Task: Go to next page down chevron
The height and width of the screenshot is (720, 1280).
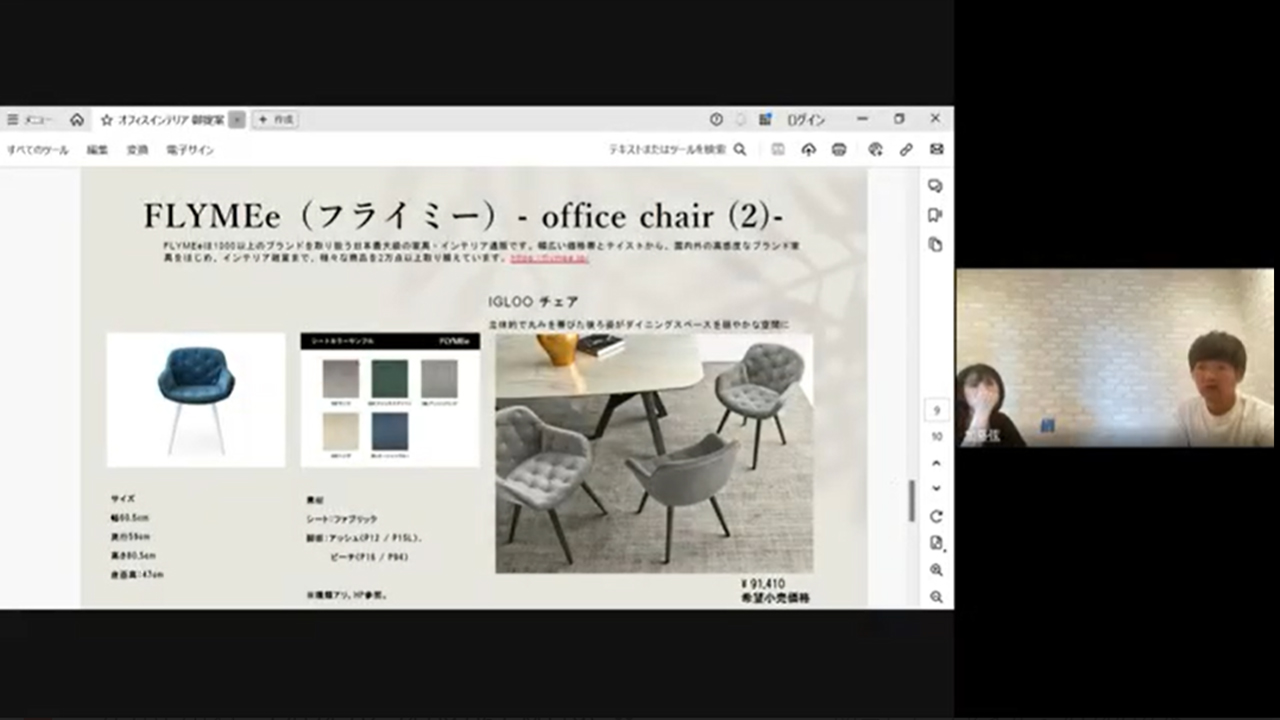Action: [936, 488]
